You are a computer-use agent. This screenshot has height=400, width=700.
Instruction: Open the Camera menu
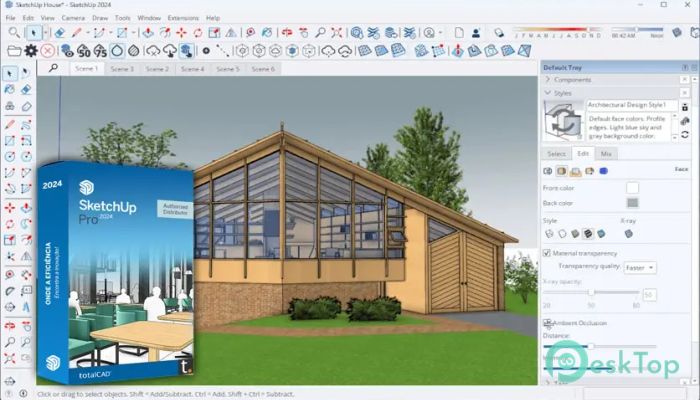pos(73,18)
